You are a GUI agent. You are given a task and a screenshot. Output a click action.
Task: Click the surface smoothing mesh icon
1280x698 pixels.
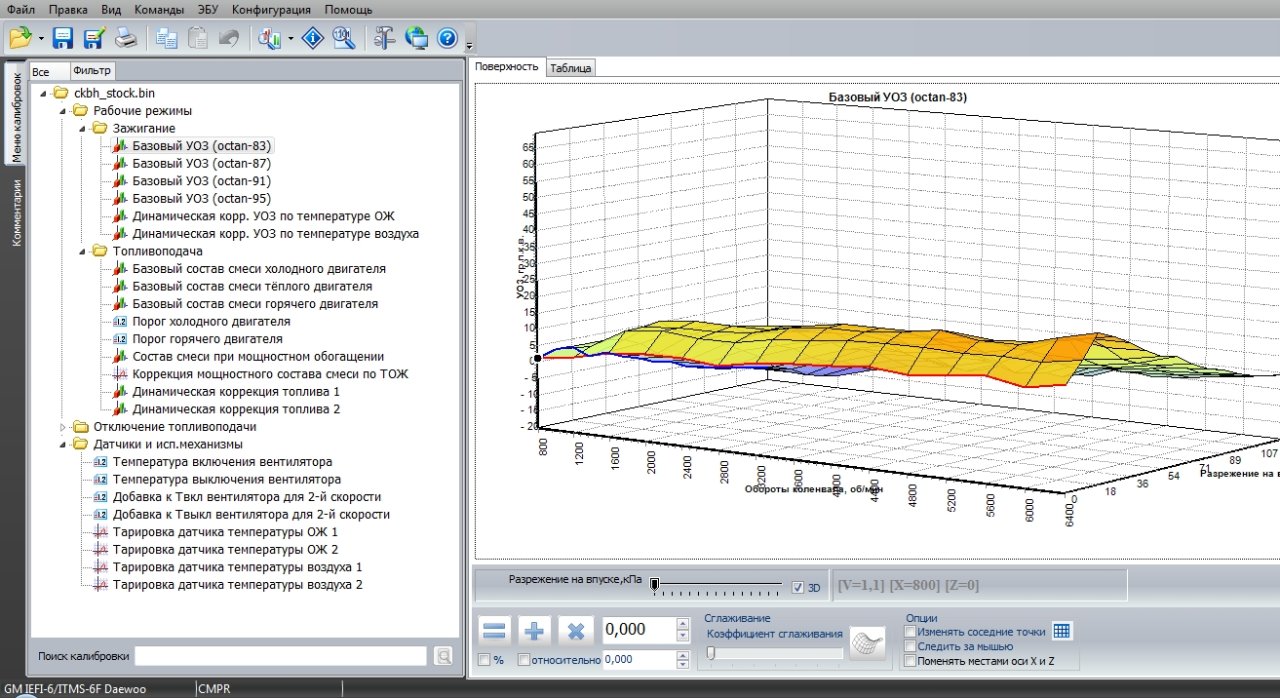867,644
